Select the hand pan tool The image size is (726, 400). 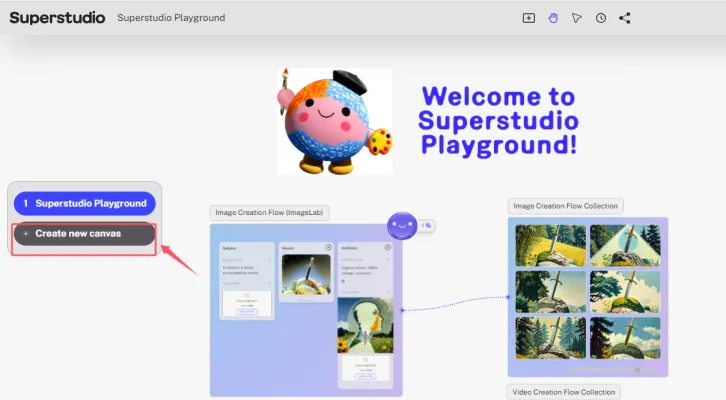(x=552, y=18)
